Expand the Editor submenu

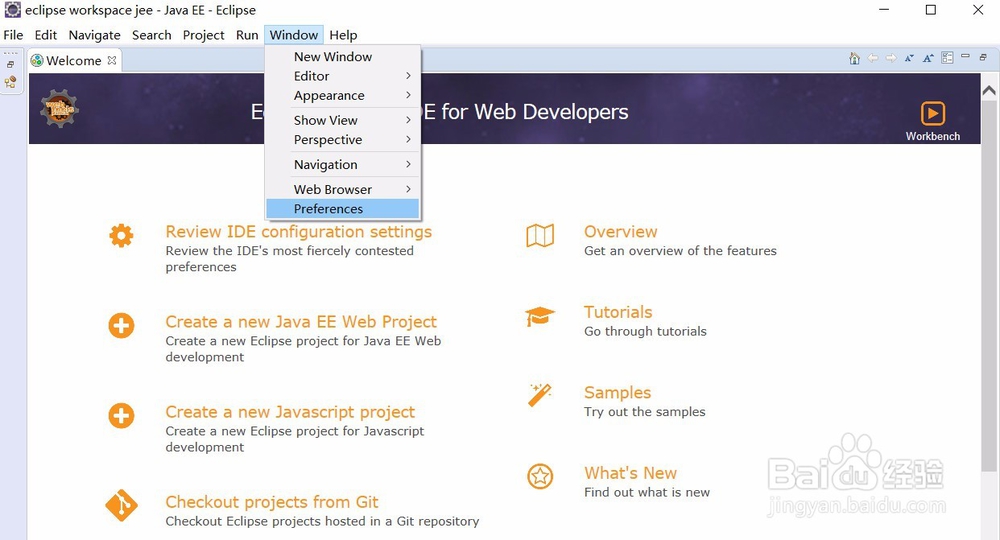(x=342, y=76)
